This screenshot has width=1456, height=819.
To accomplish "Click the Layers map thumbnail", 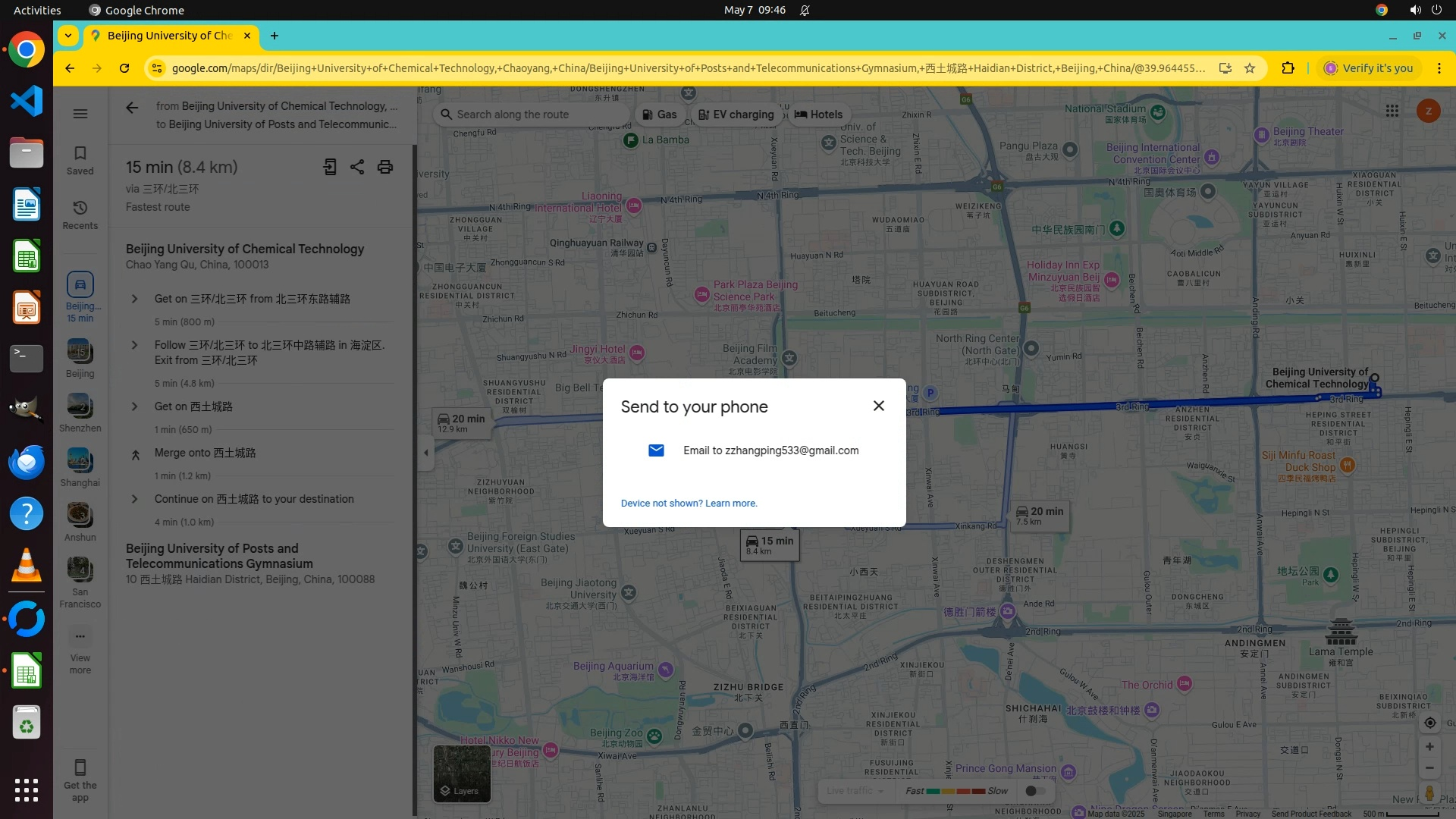I will coord(462,773).
